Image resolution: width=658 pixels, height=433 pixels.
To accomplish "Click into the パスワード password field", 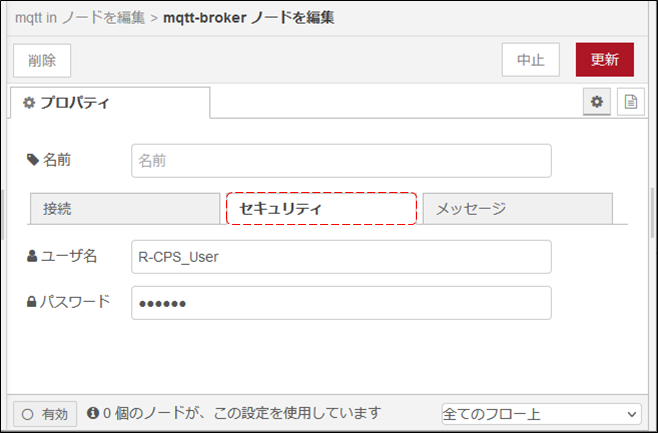I will [341, 303].
